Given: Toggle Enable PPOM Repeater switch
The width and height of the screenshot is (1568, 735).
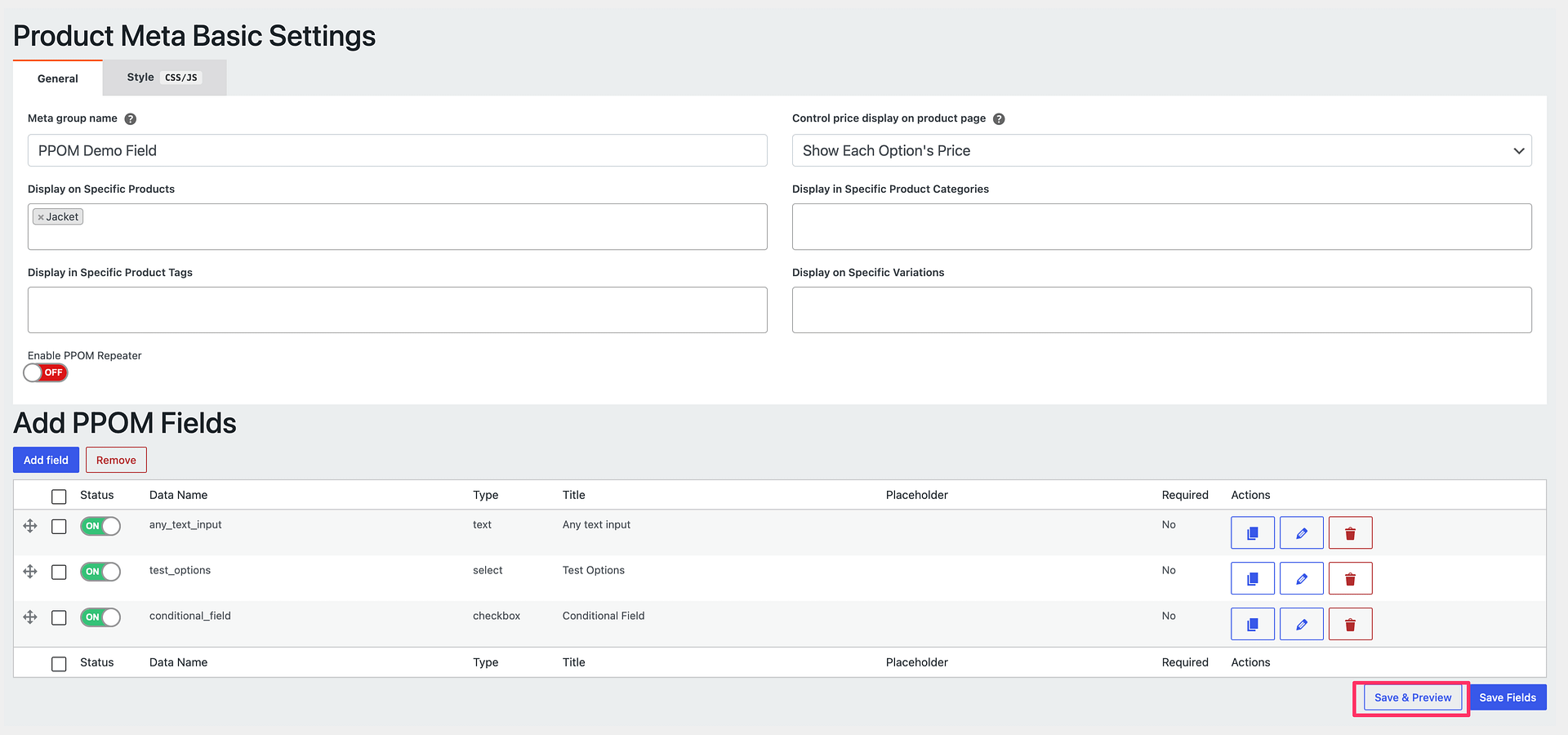Looking at the screenshot, I should pos(45,372).
